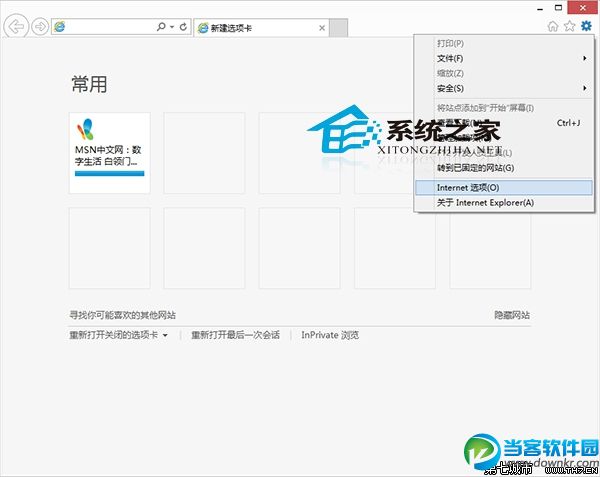
Task: Close the 新建选项卡 tab with its X
Action: pyautogui.click(x=322, y=28)
